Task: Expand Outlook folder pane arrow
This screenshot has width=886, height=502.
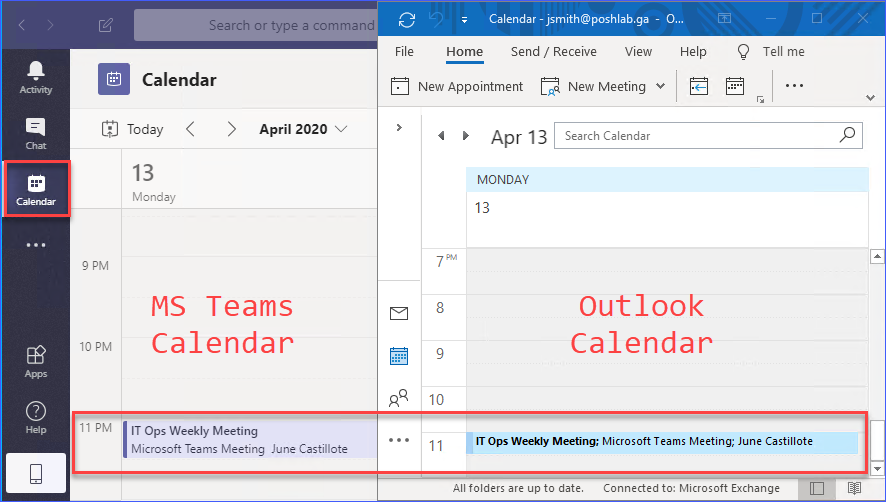Action: (399, 128)
